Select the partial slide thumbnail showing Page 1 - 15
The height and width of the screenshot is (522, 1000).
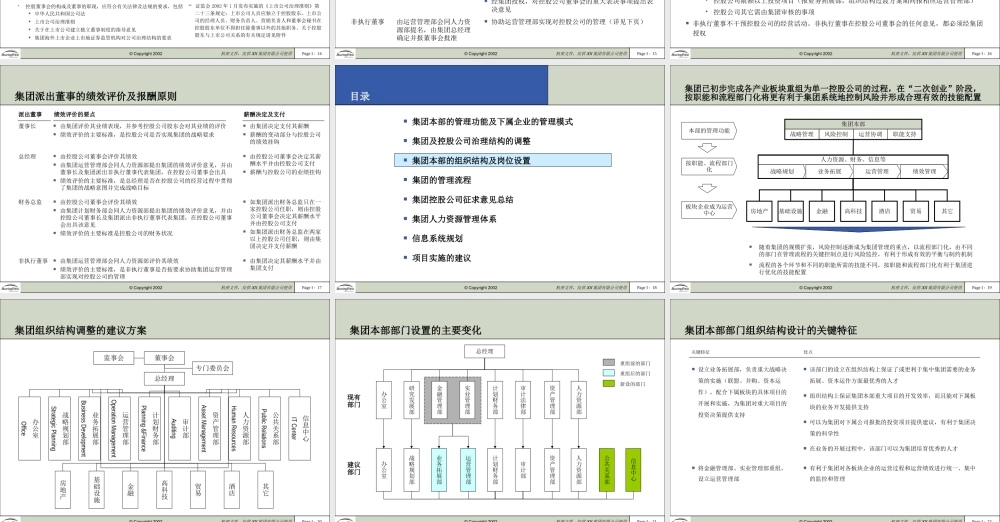pos(499,29)
